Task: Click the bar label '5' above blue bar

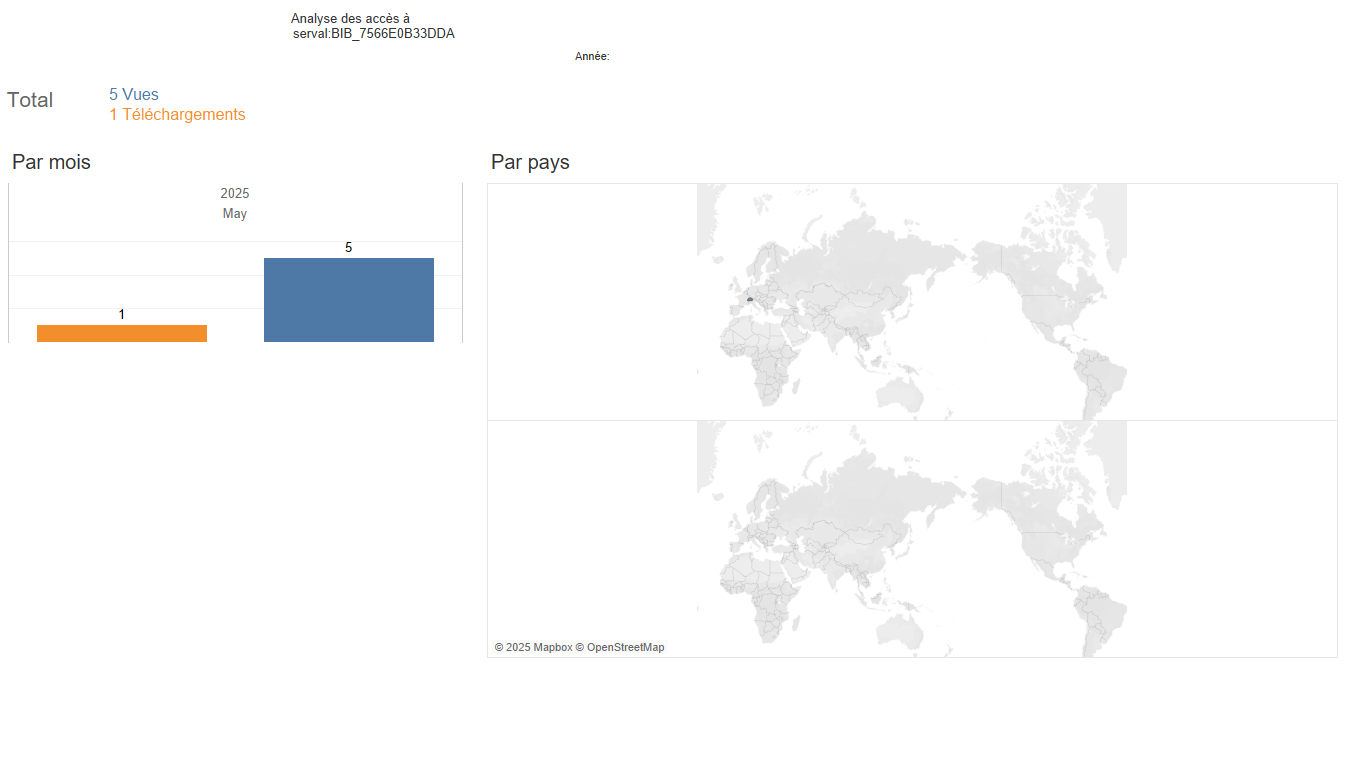Action: [x=349, y=247]
